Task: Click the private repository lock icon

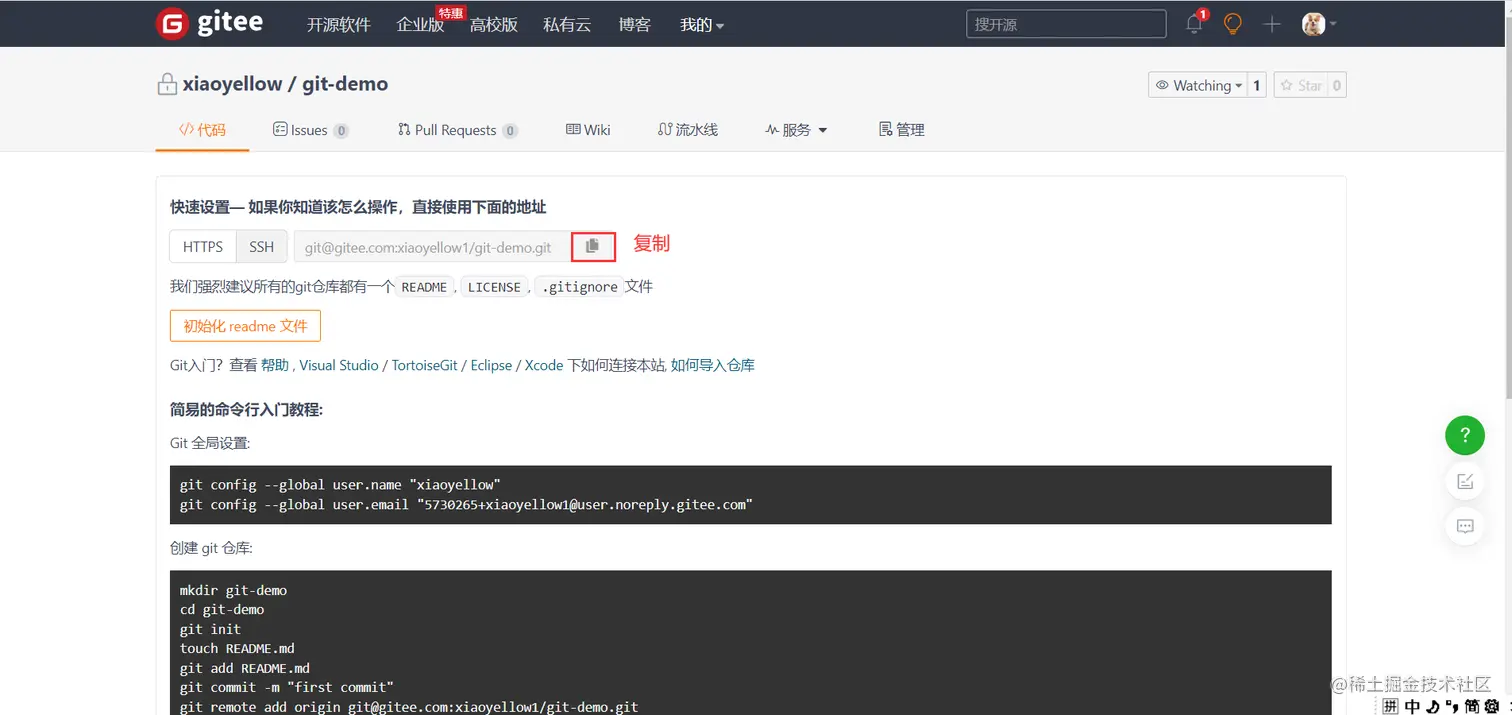Action: point(167,84)
